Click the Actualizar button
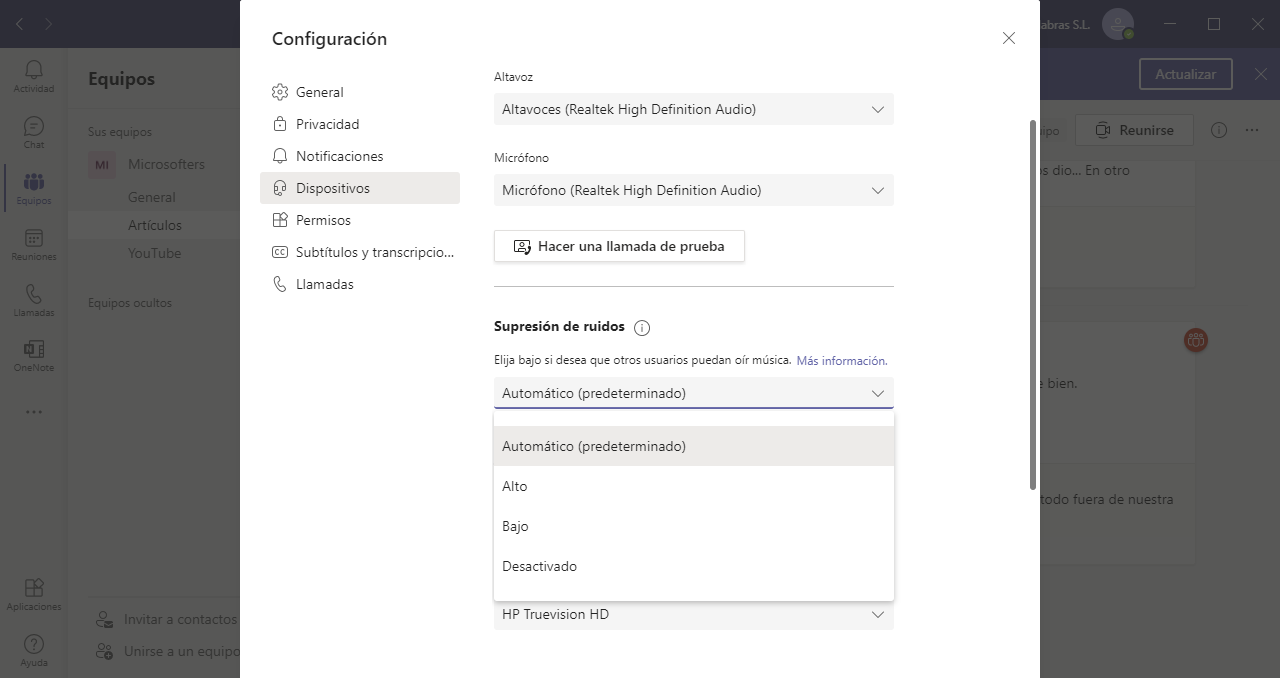Screen dimensions: 1280x678 point(1185,74)
